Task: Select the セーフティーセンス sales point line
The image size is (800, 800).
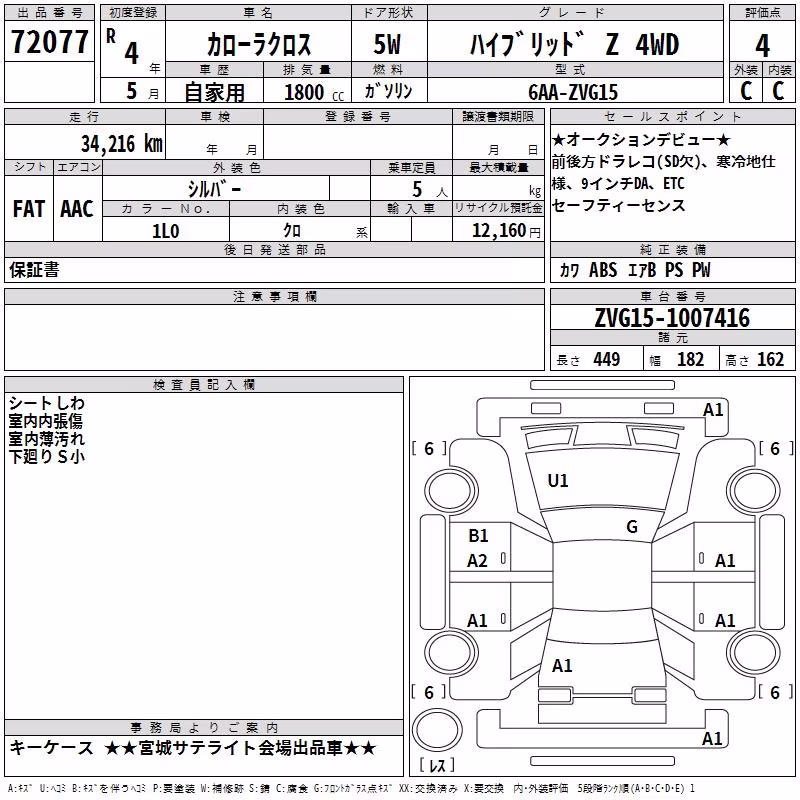Action: (618, 206)
